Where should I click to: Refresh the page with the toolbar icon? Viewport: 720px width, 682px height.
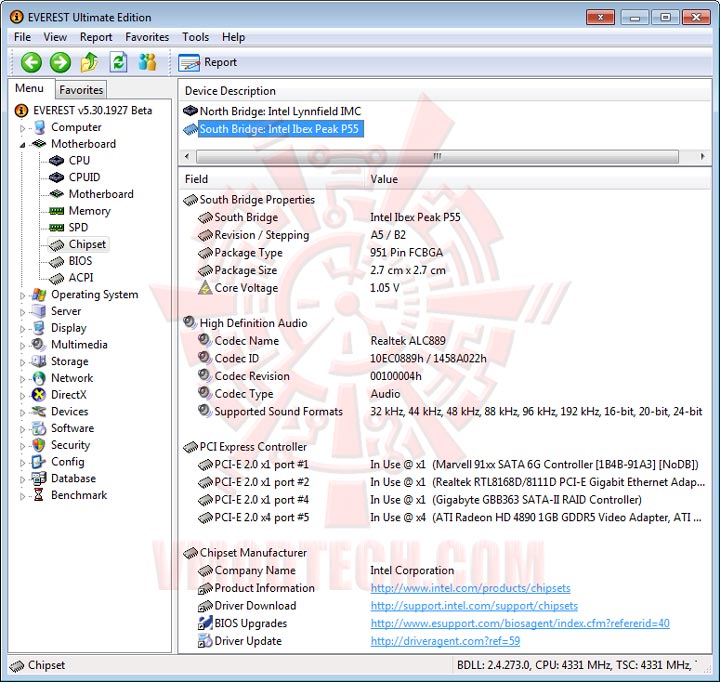(x=118, y=62)
